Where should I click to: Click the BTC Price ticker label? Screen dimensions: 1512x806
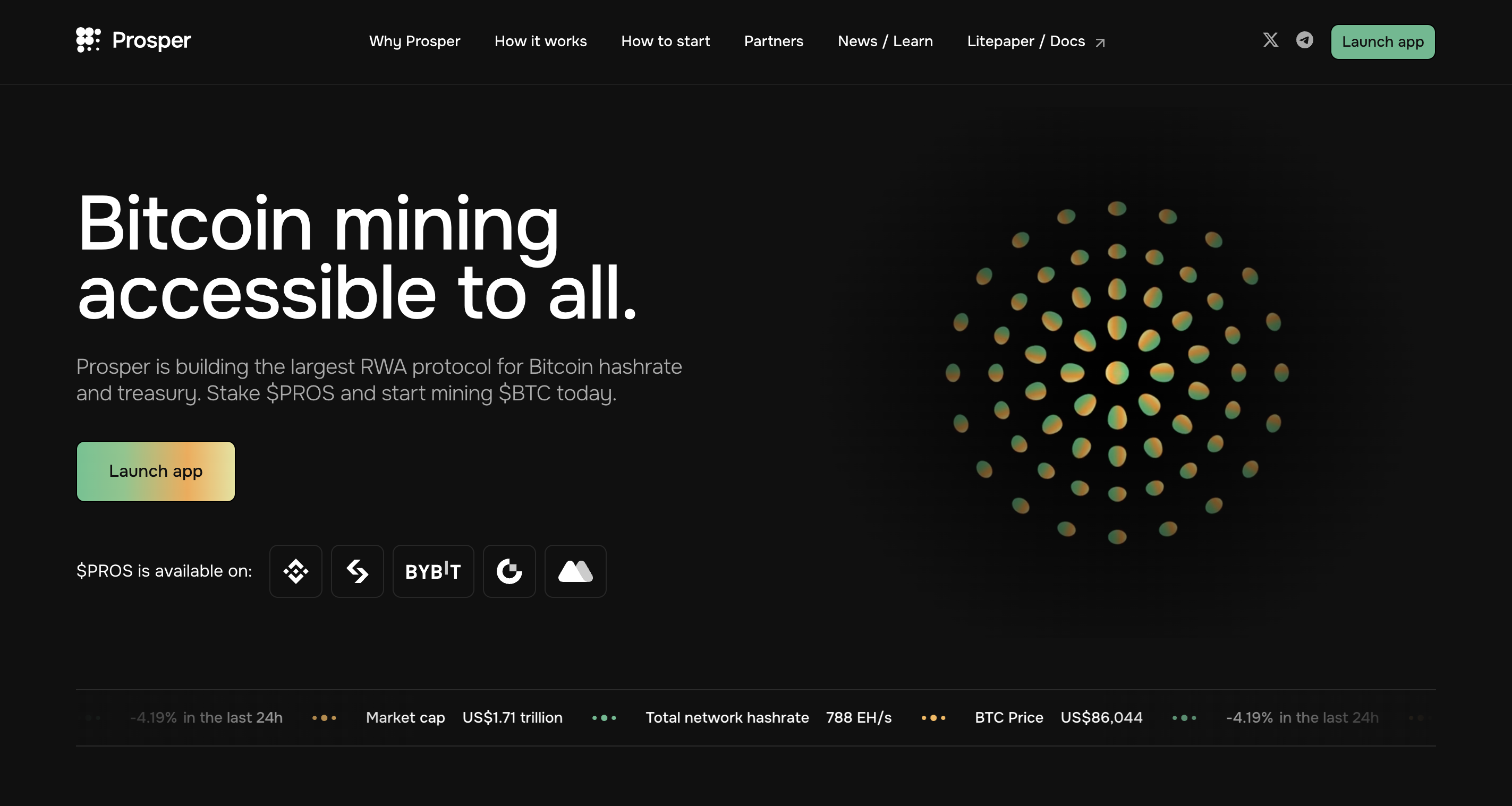tap(1009, 717)
